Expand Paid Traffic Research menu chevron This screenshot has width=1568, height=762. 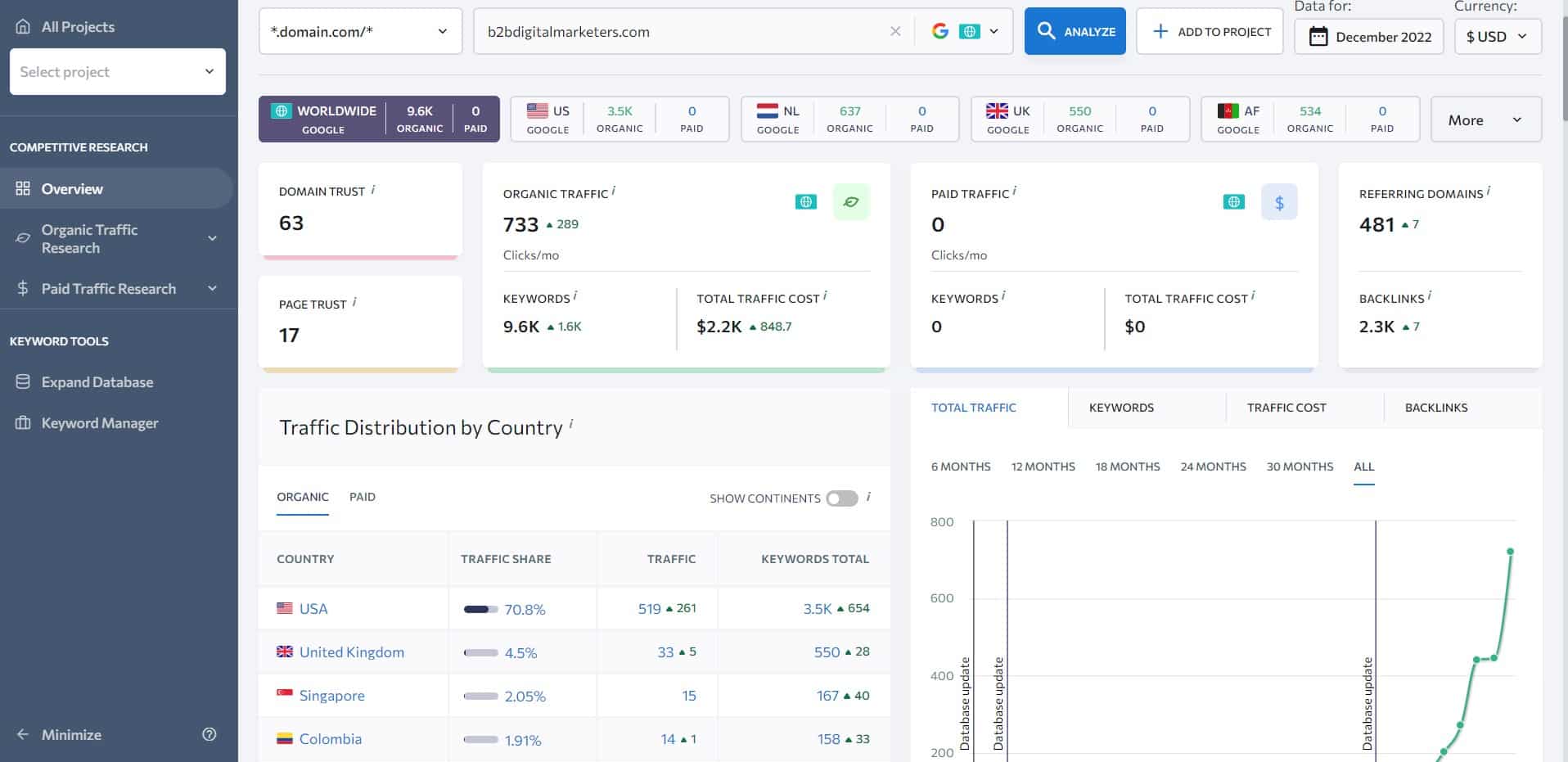212,288
